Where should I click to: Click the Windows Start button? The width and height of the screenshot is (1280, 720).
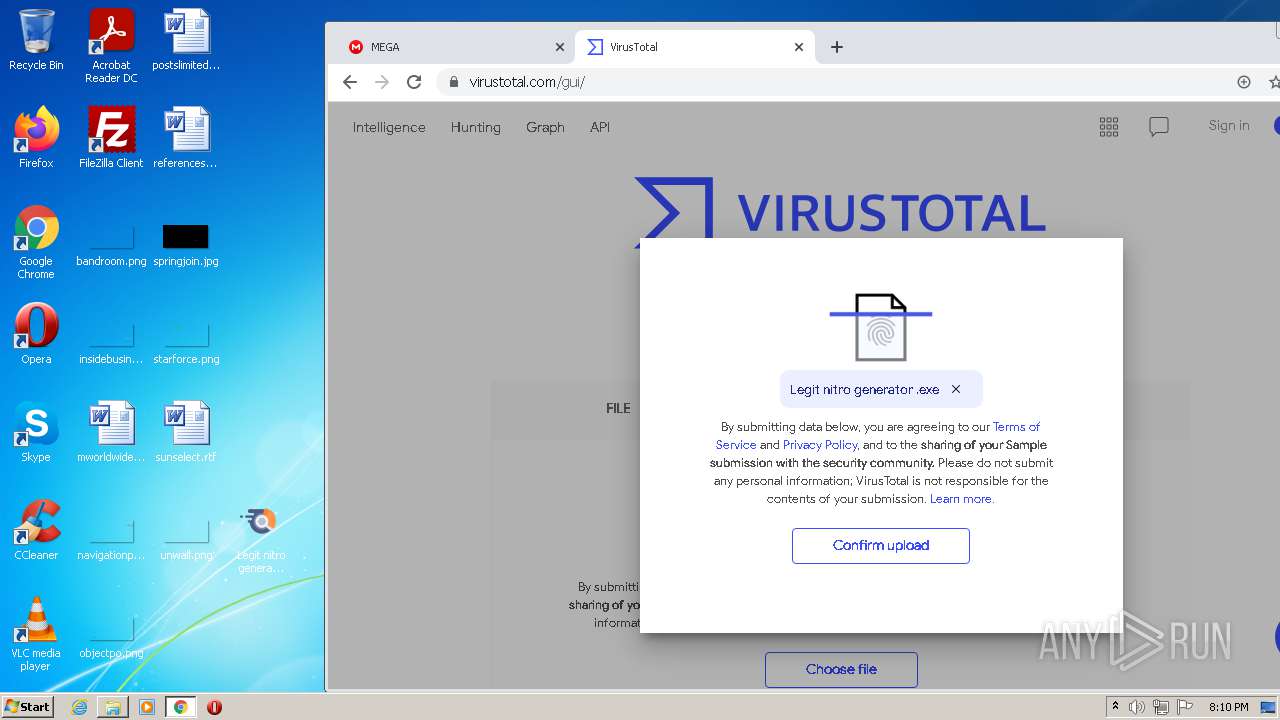pos(28,707)
